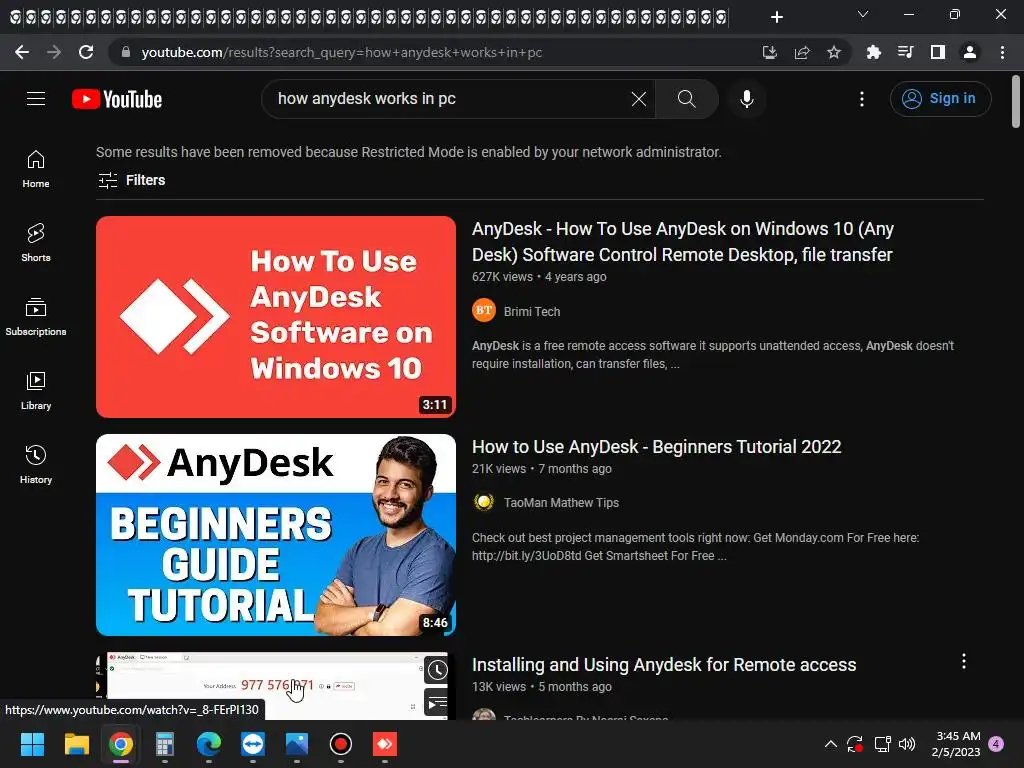1024x768 pixels.
Task: Open TeamViewer from taskbar
Action: [253, 744]
